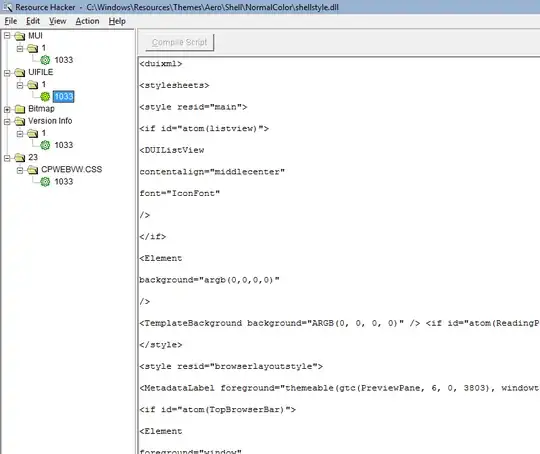Click the MUI folder icon

point(20,36)
